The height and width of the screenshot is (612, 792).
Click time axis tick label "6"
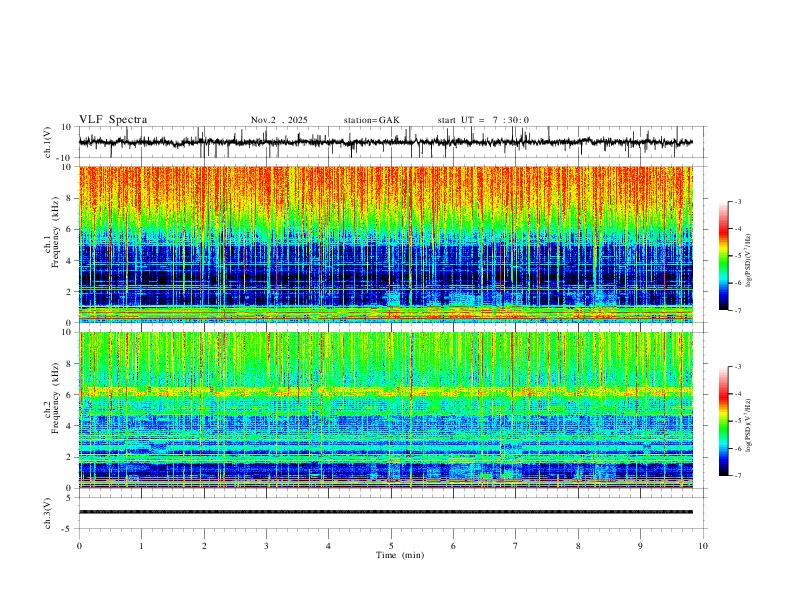(454, 546)
